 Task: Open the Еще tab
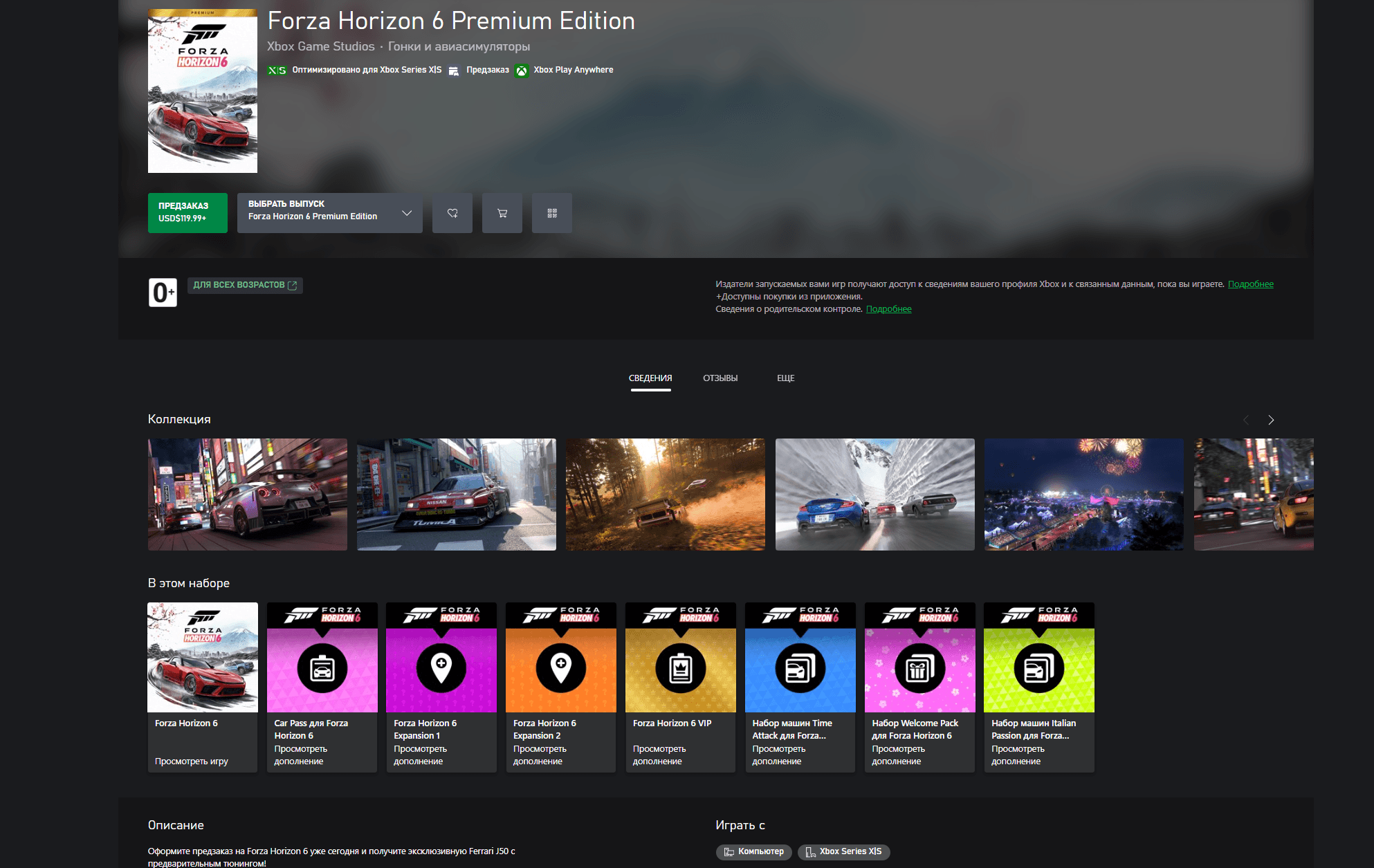785,378
